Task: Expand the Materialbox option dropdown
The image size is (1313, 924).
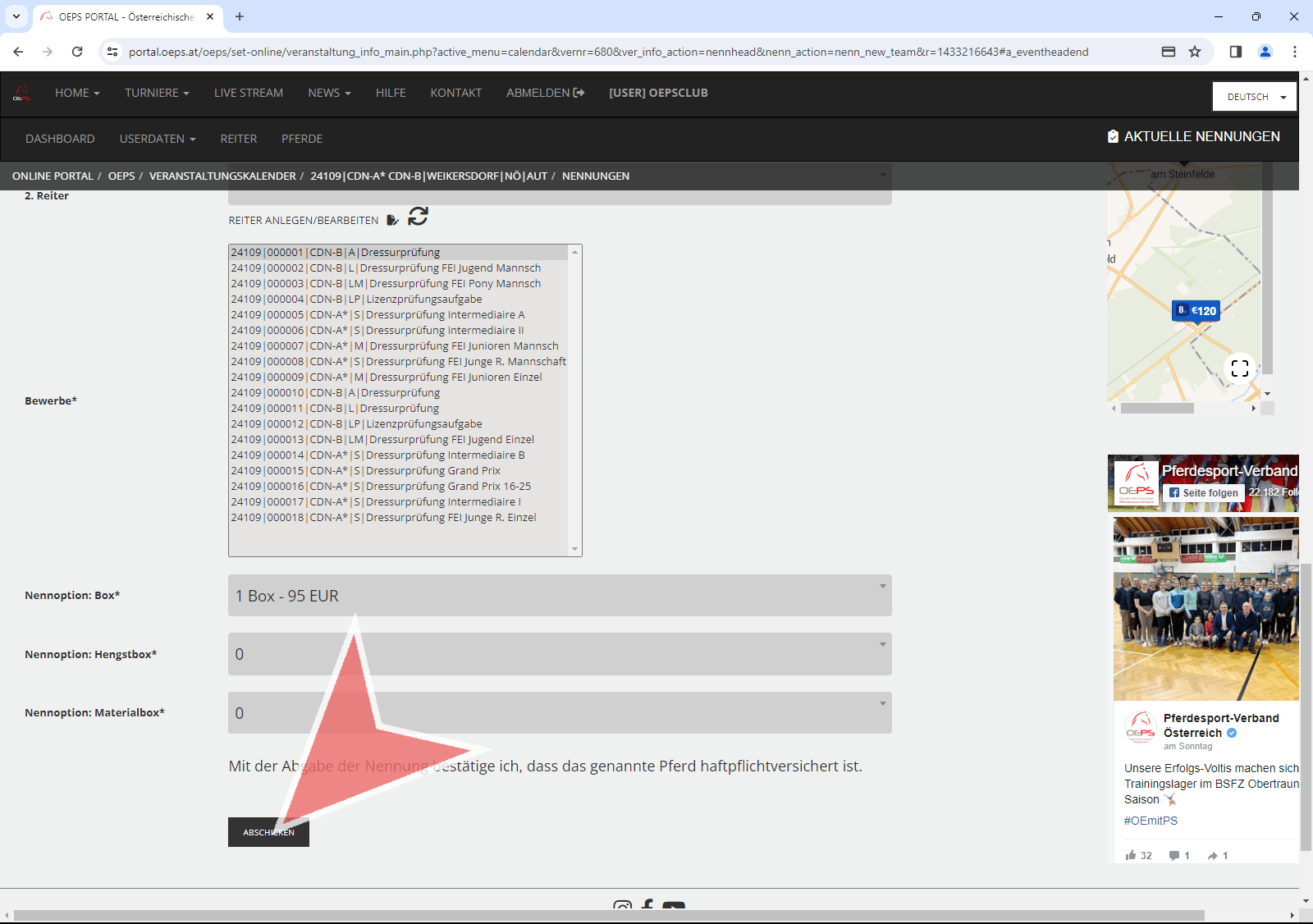Action: point(560,713)
